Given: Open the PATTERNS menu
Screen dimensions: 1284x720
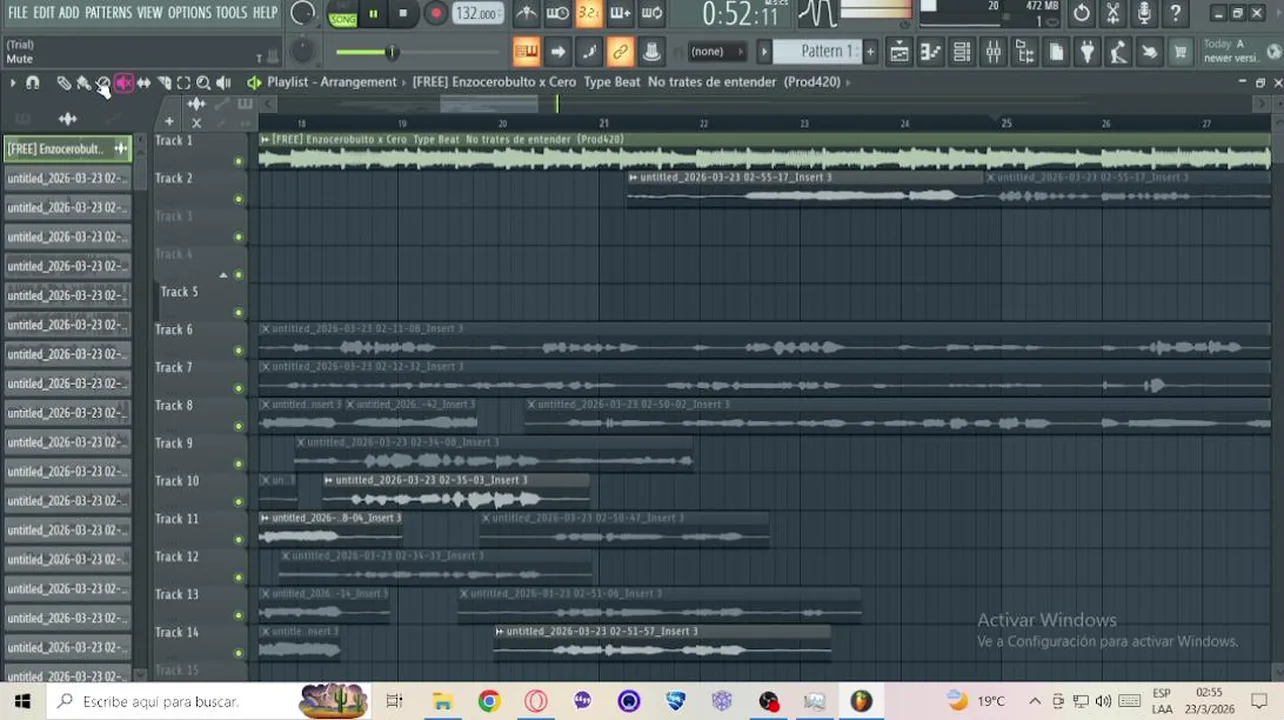Looking at the screenshot, I should 108,13.
